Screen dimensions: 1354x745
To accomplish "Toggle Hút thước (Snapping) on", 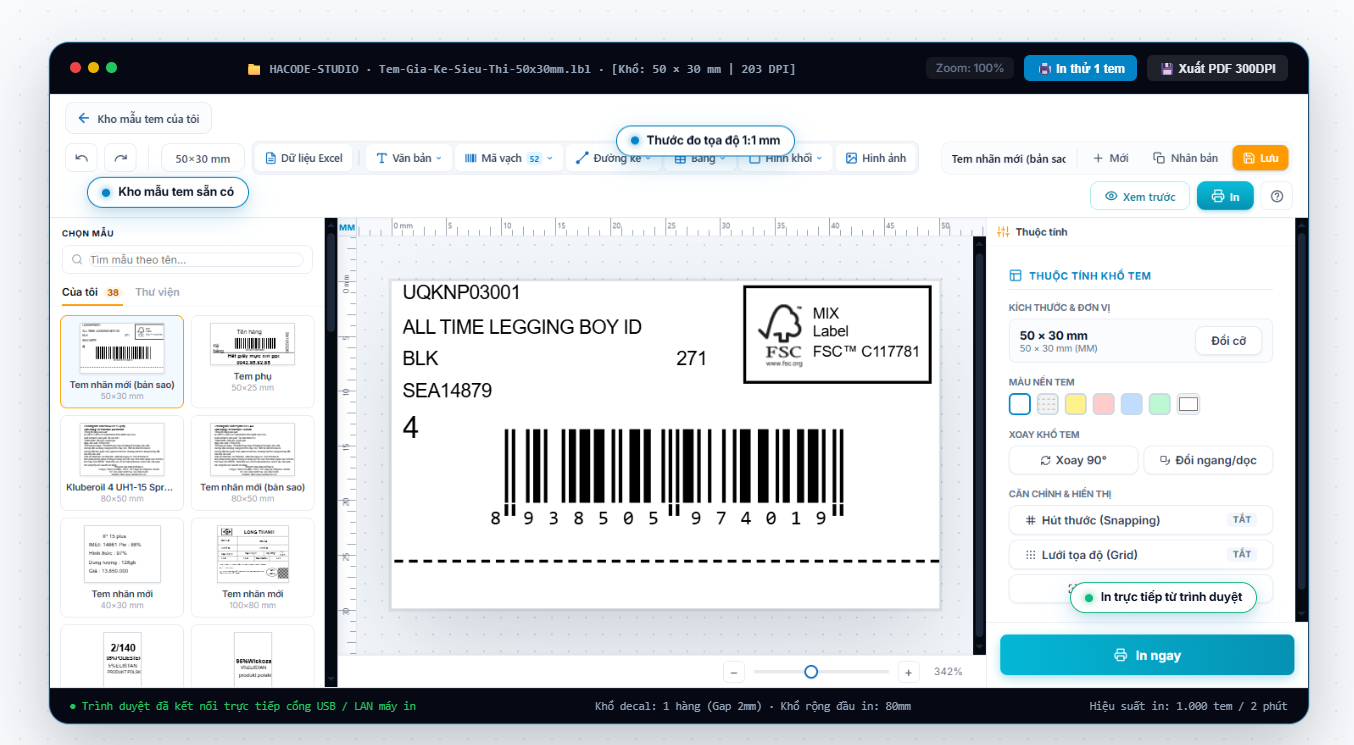I will pos(1141,520).
